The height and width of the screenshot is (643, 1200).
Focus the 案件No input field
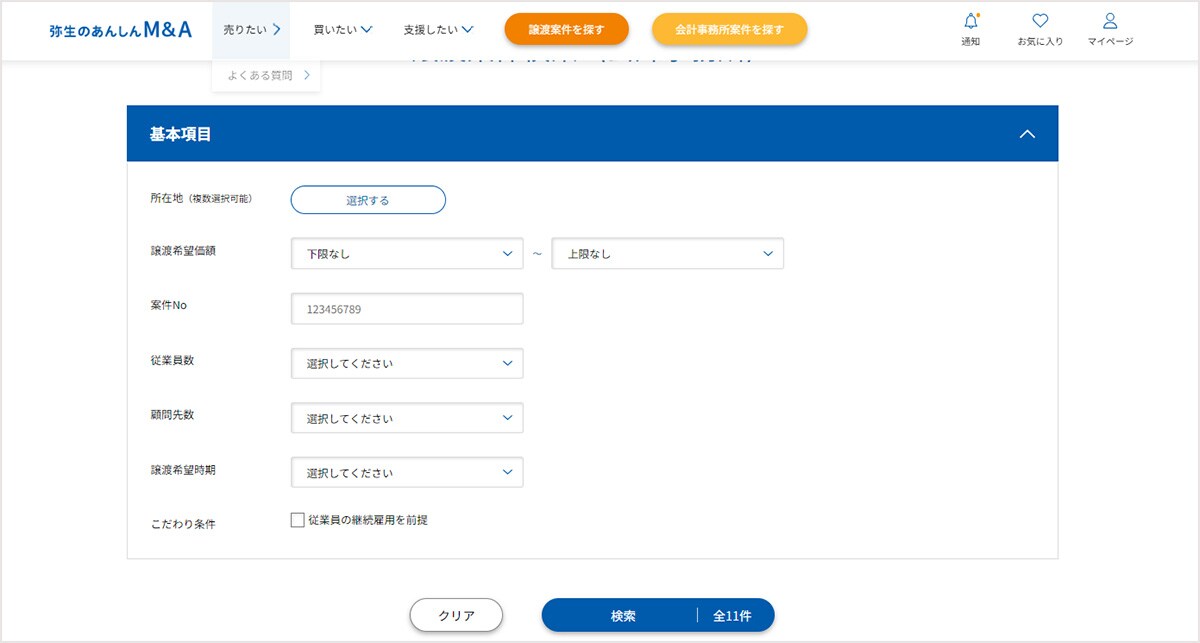(407, 309)
